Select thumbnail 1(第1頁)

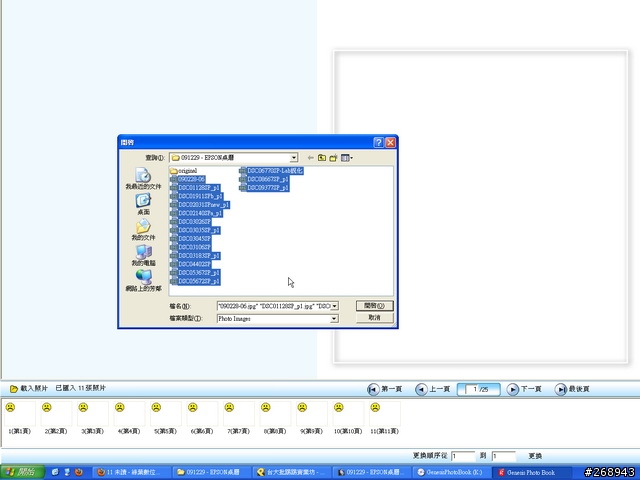[20, 417]
